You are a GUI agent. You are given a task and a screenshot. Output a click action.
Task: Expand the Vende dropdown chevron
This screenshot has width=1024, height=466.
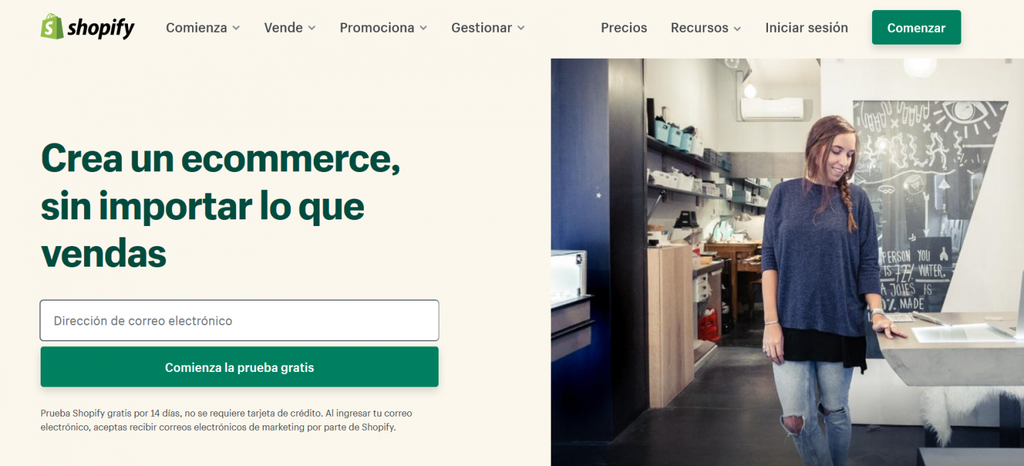point(312,28)
